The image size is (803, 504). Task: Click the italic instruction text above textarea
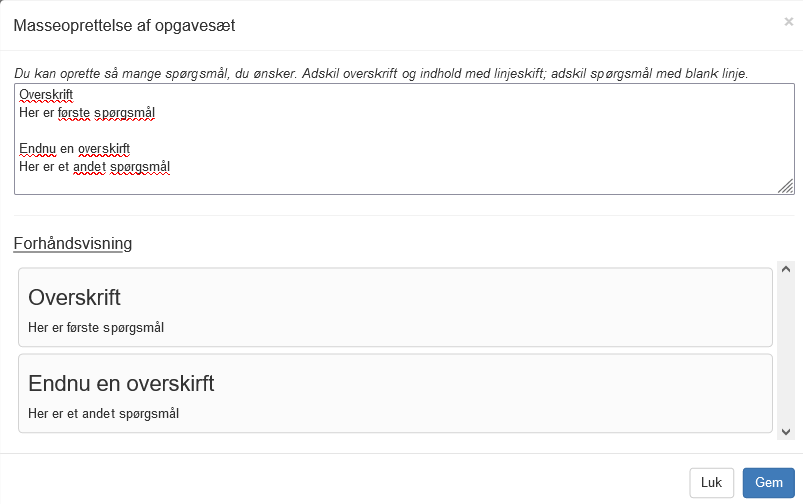tap(382, 74)
